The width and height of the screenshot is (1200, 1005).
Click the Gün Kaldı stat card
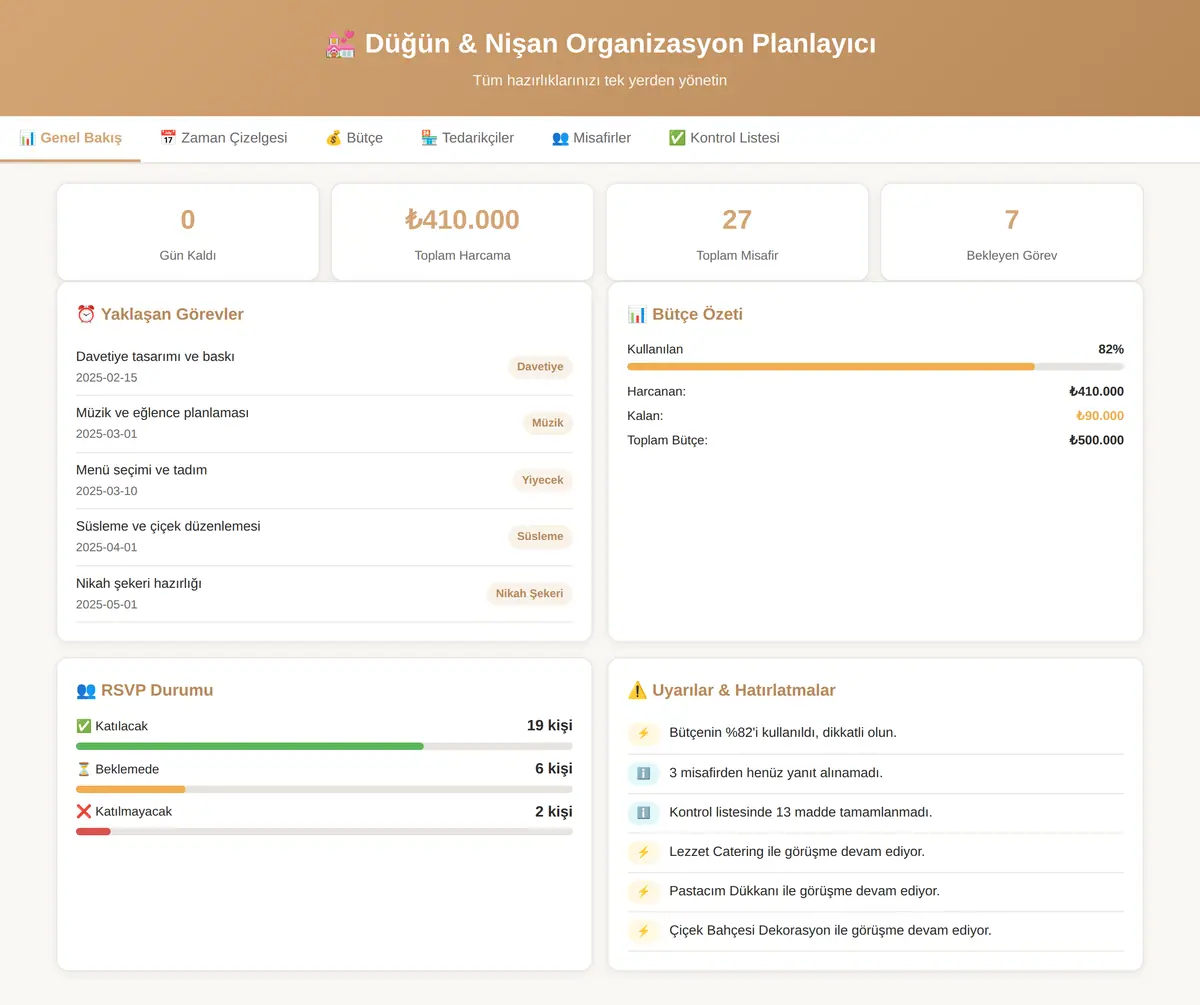click(x=188, y=232)
